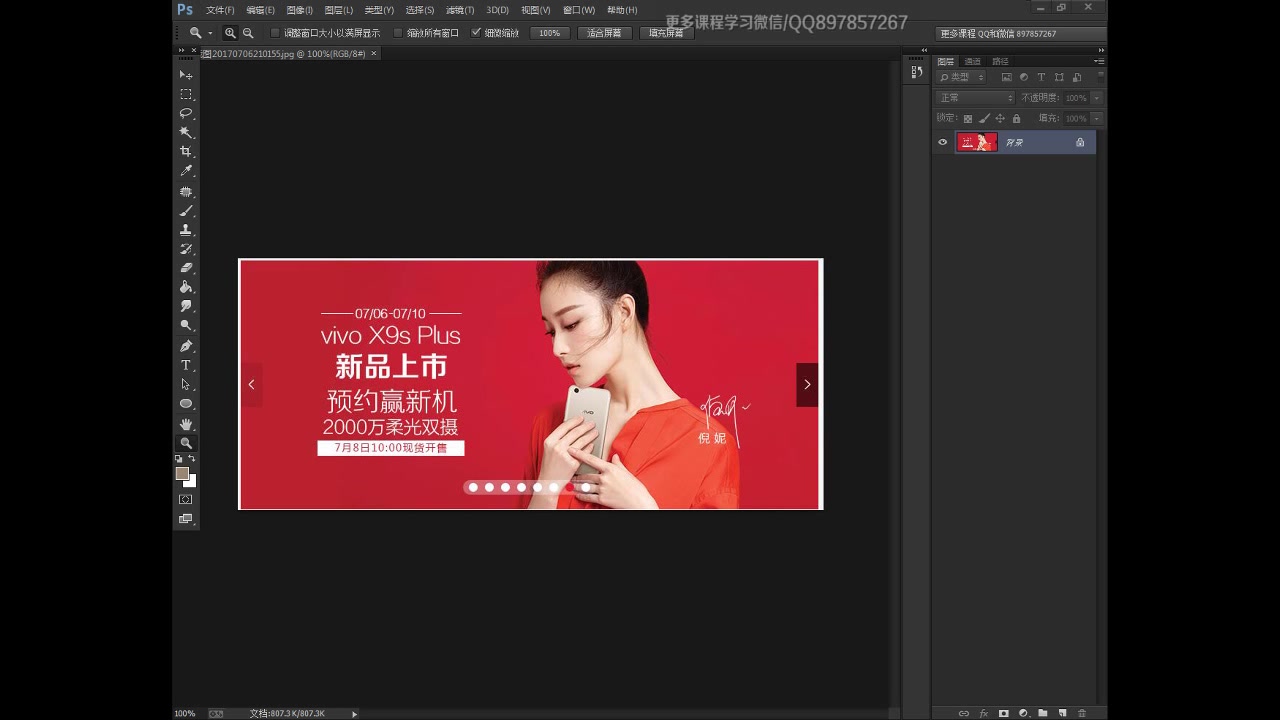This screenshot has height=720, width=1280.
Task: Create a new layer group
Action: click(1042, 713)
